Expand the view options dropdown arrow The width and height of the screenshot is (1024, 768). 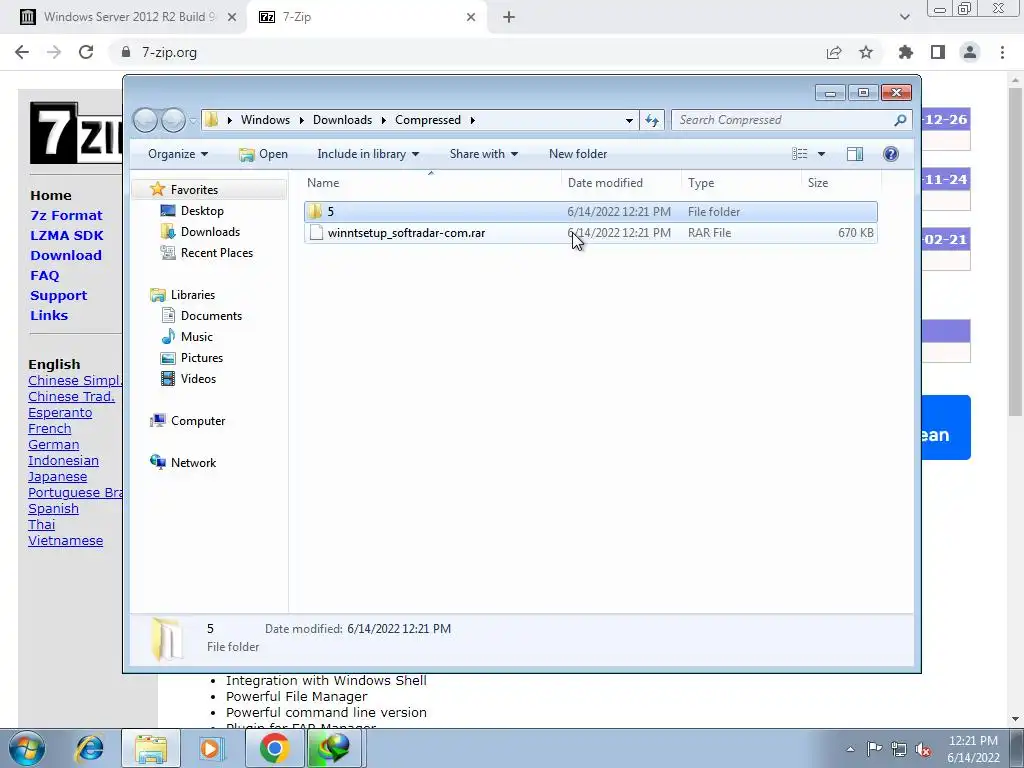(x=822, y=154)
